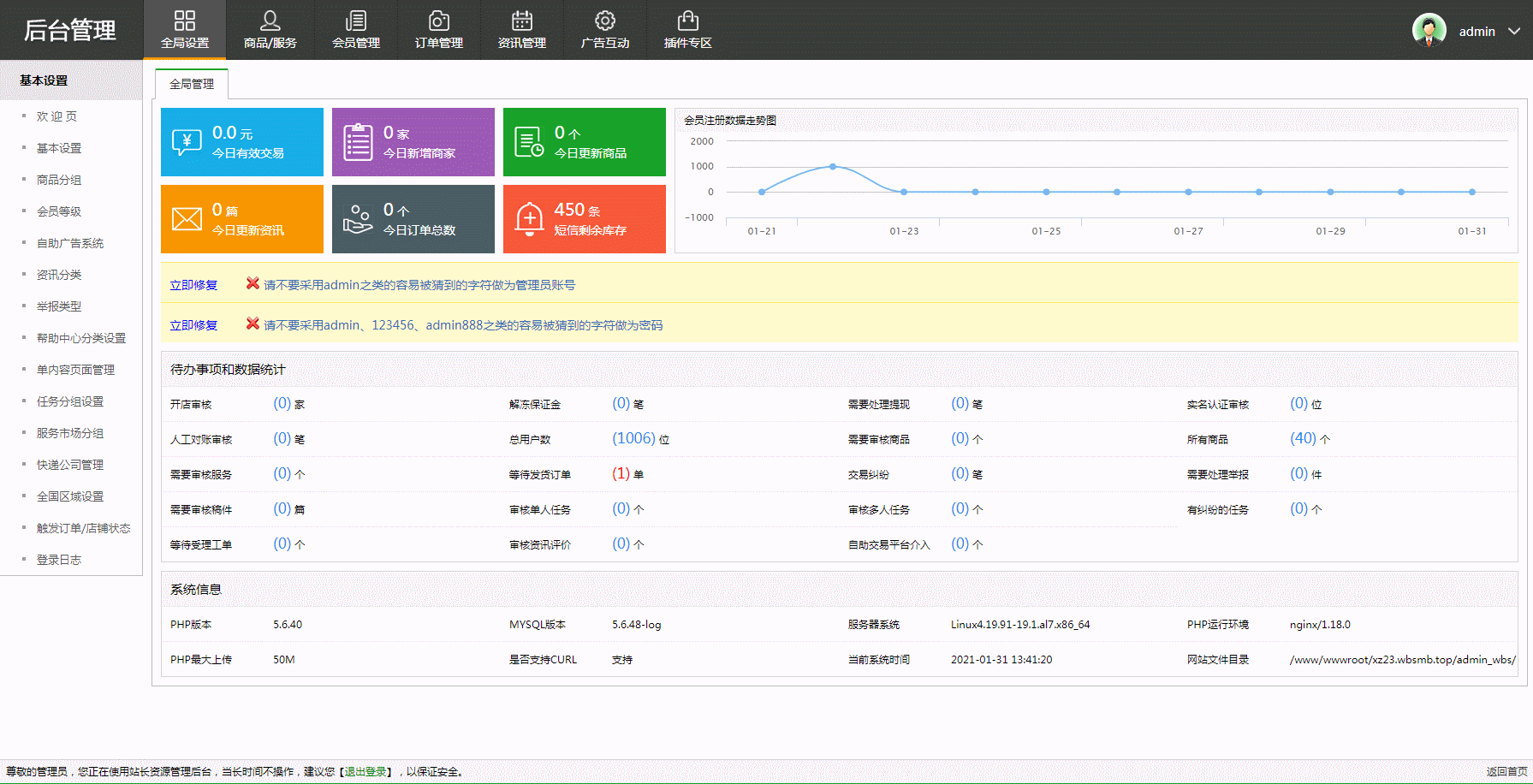Open 基本设置 item in sidebar list
This screenshot has width=1533, height=784.
point(59,148)
